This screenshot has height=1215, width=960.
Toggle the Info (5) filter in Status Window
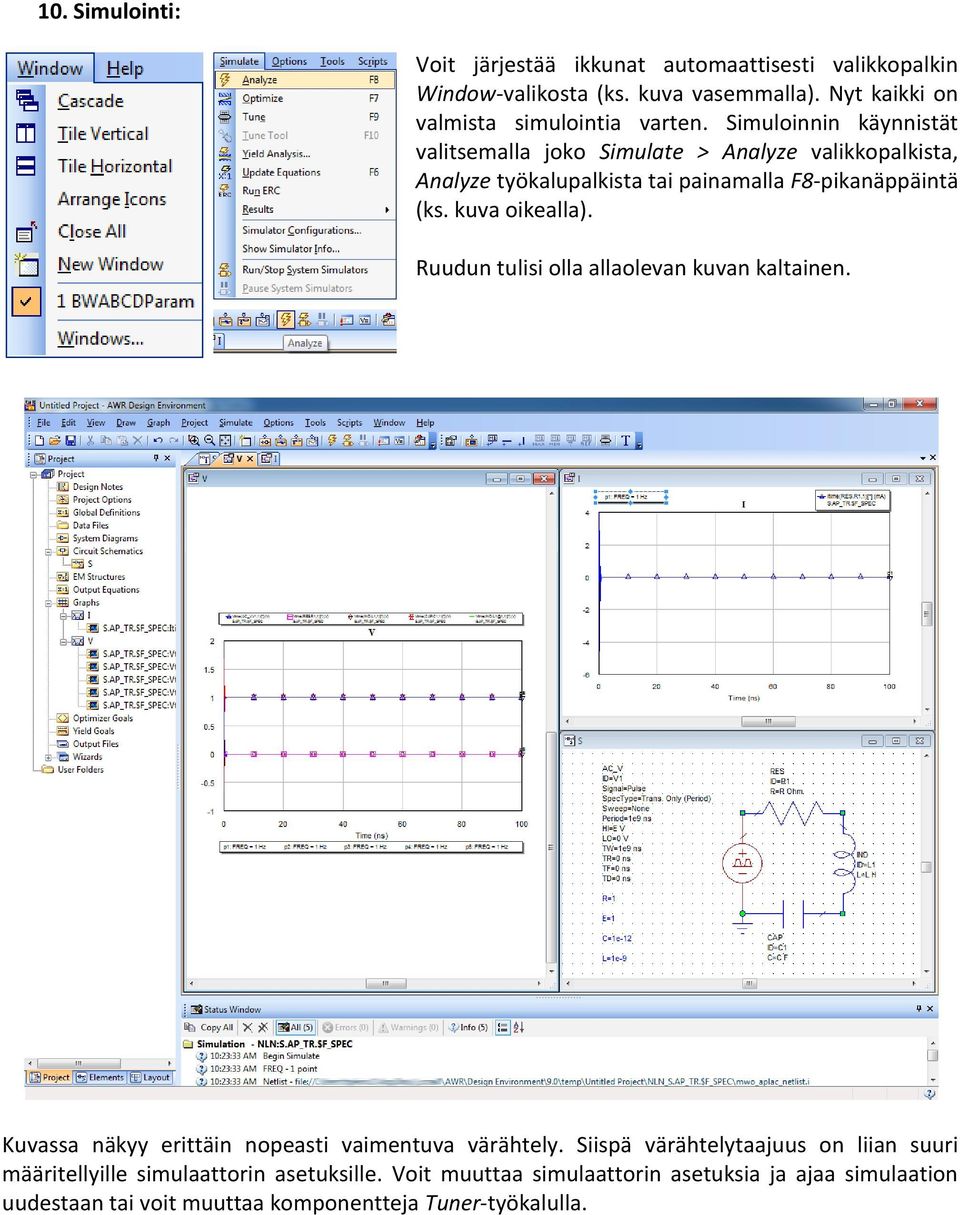click(468, 1027)
